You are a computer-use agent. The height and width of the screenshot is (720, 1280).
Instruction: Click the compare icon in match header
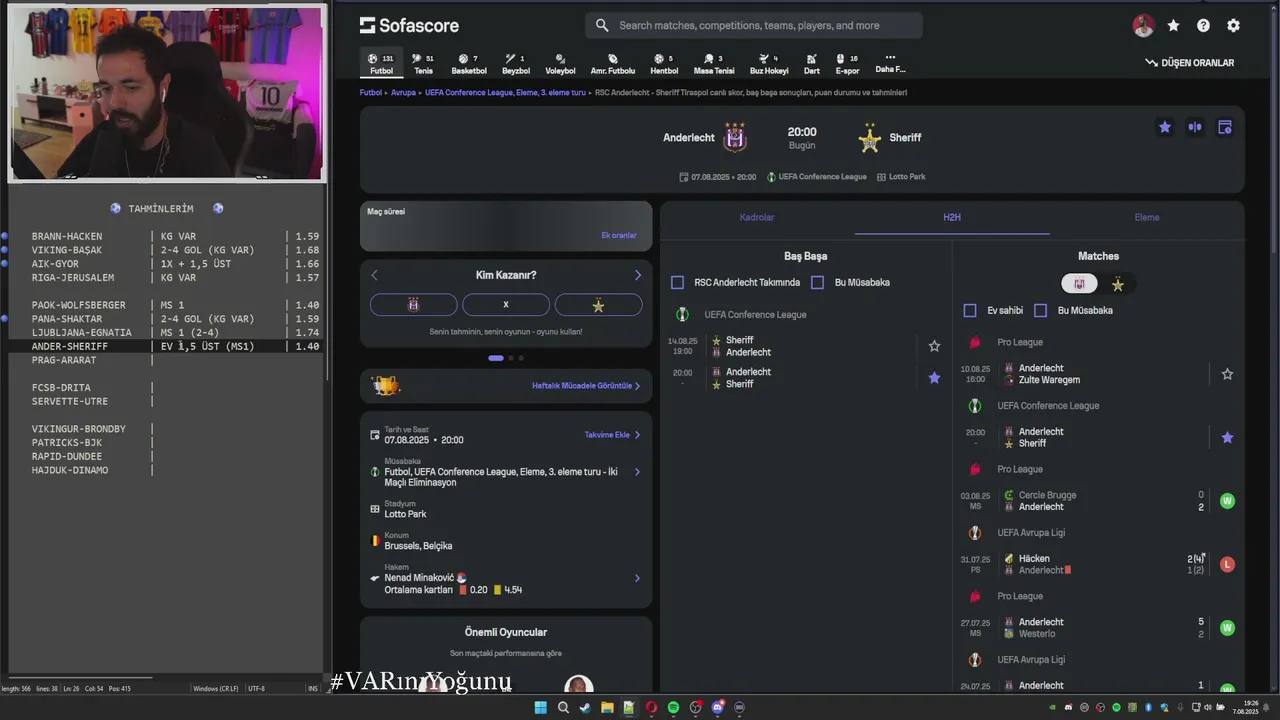tap(1194, 127)
